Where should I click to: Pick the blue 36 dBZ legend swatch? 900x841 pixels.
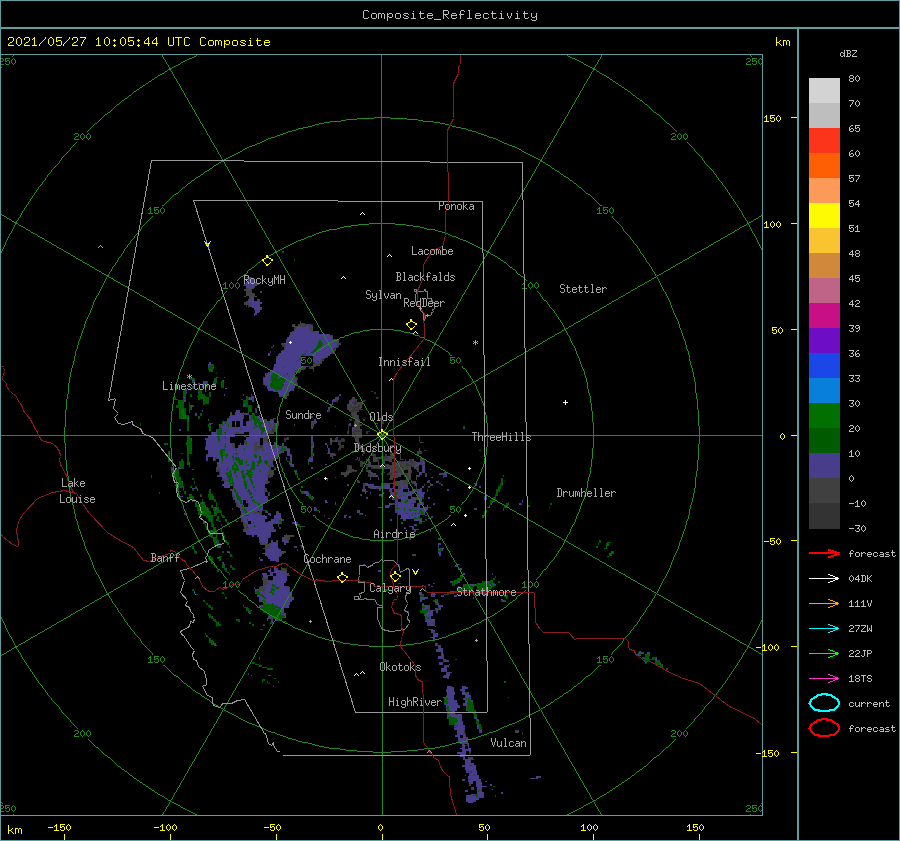click(824, 365)
